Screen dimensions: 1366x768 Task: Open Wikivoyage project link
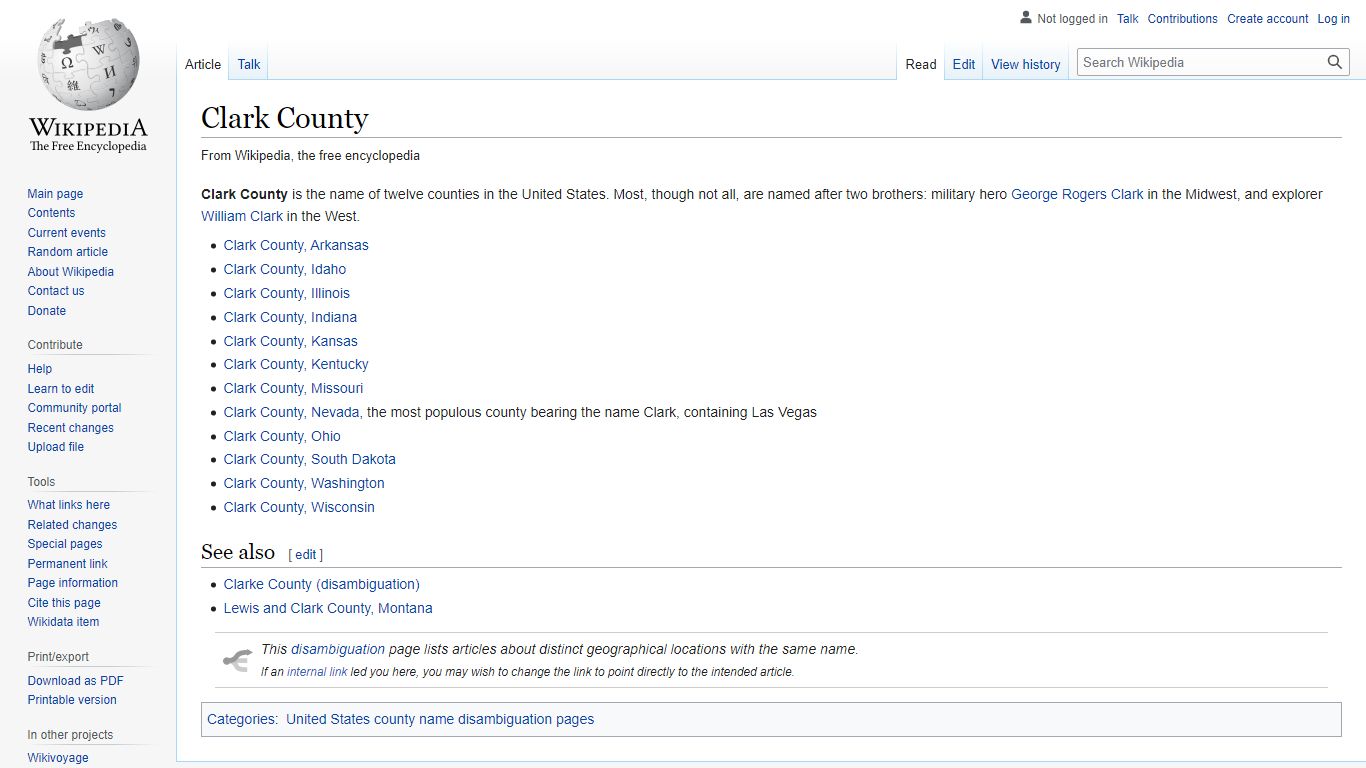pyautogui.click(x=58, y=758)
